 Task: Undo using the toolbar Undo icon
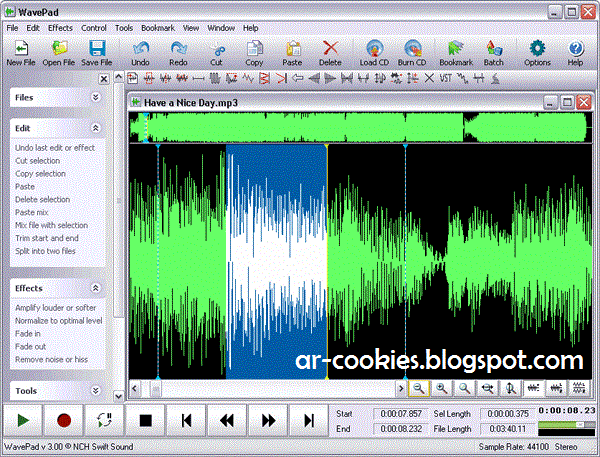[140, 53]
